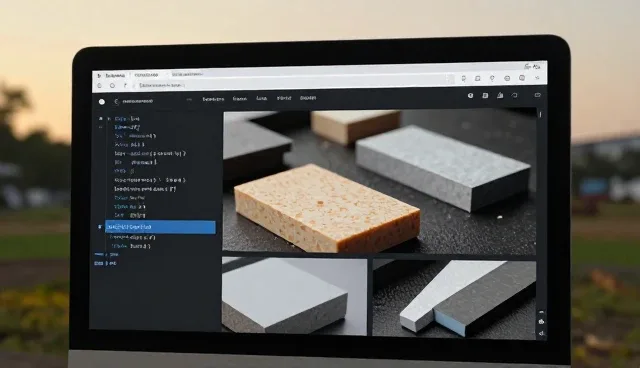The image size is (640, 368).
Task: Click the vertical scrollbar handle beside the top image
Action: pos(540,115)
